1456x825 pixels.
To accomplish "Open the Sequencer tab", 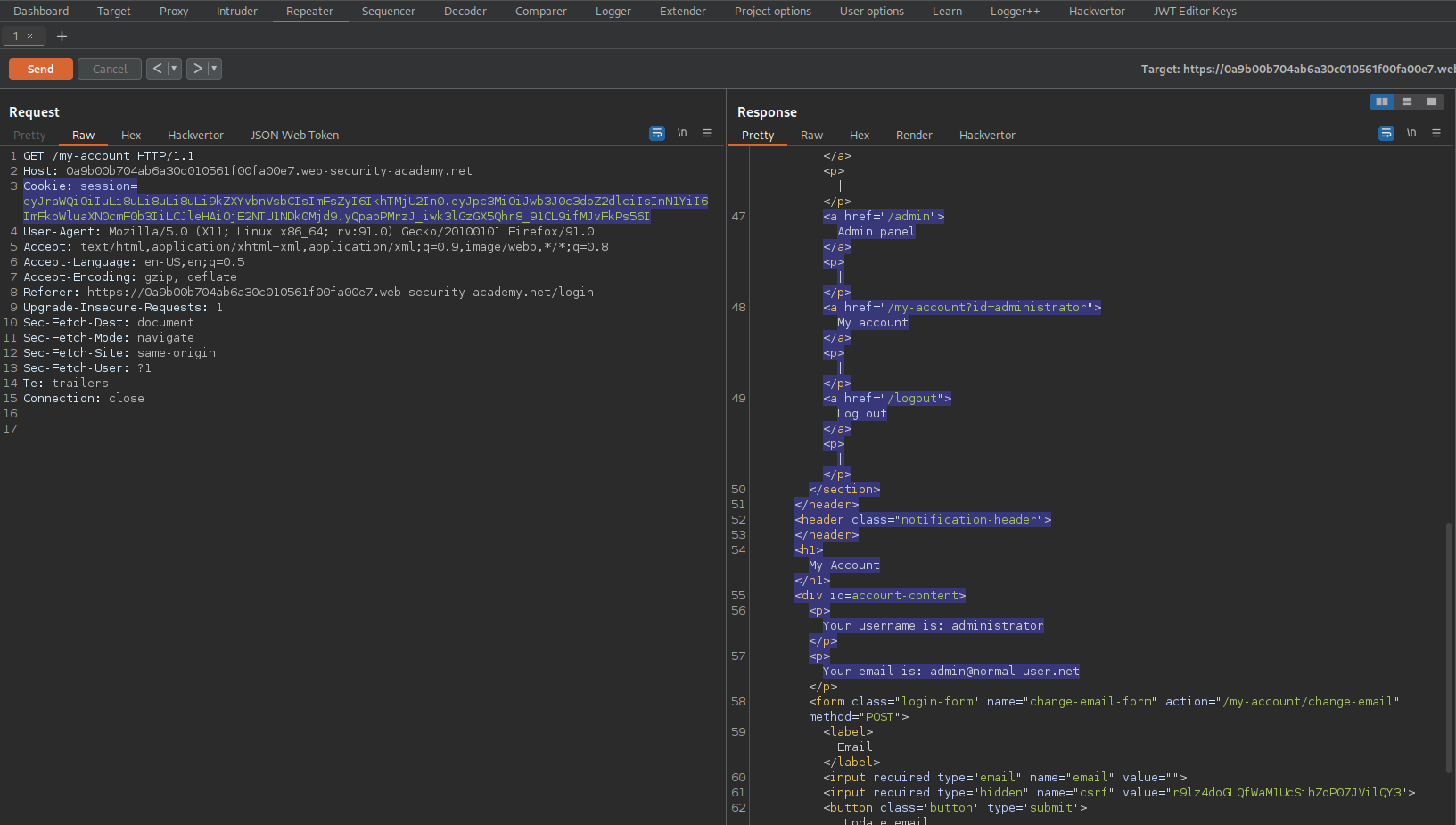I will (389, 12).
